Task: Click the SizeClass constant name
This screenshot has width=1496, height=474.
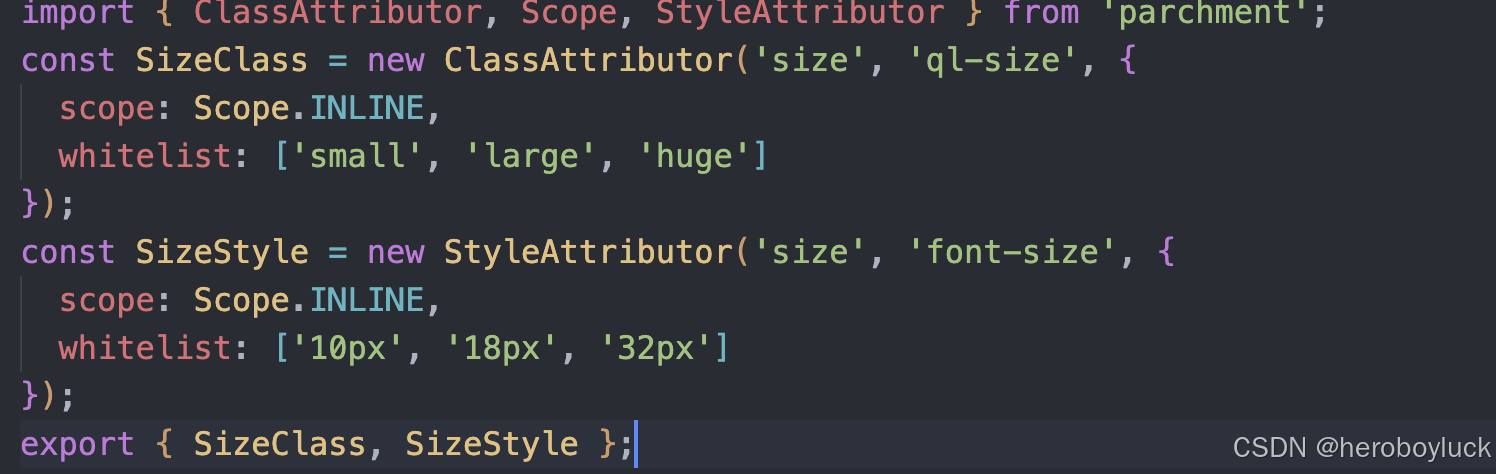Action: pyautogui.click(x=222, y=60)
